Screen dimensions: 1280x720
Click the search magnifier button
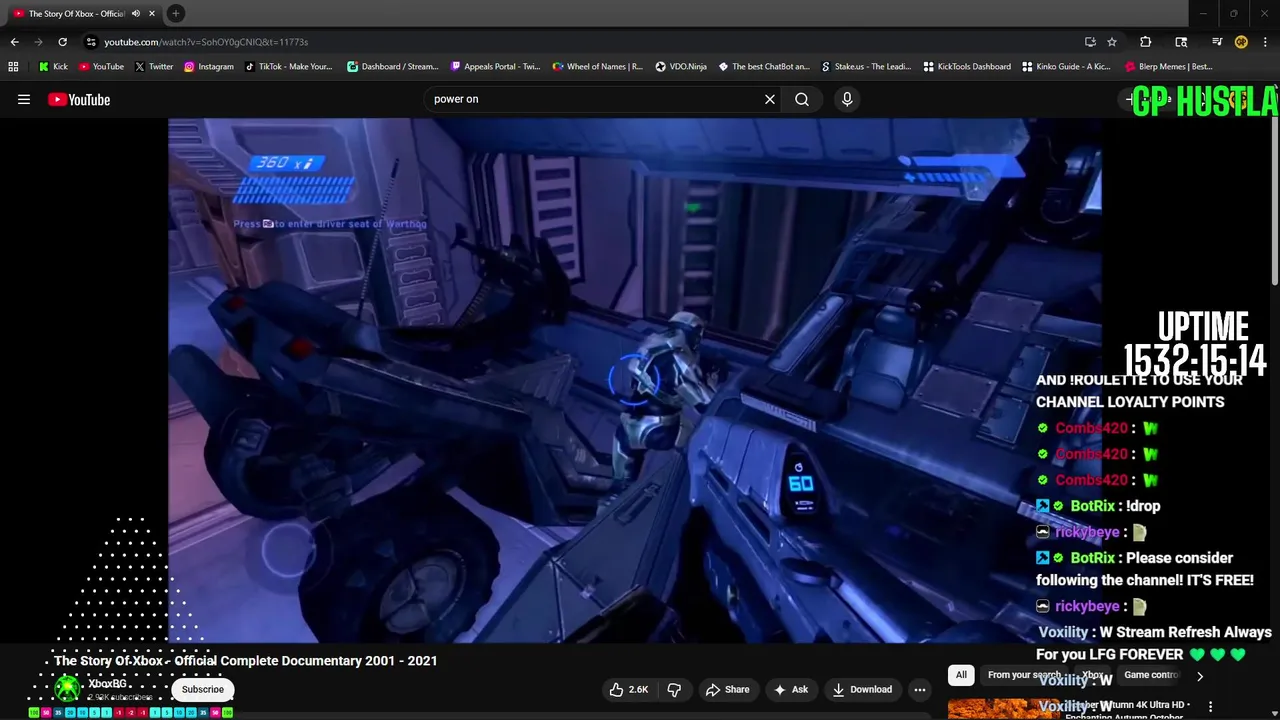[x=802, y=99]
